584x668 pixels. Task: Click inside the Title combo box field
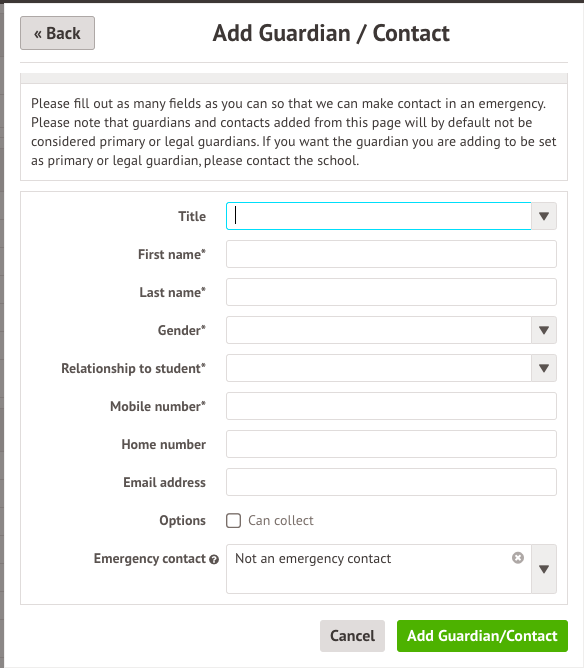tap(379, 216)
